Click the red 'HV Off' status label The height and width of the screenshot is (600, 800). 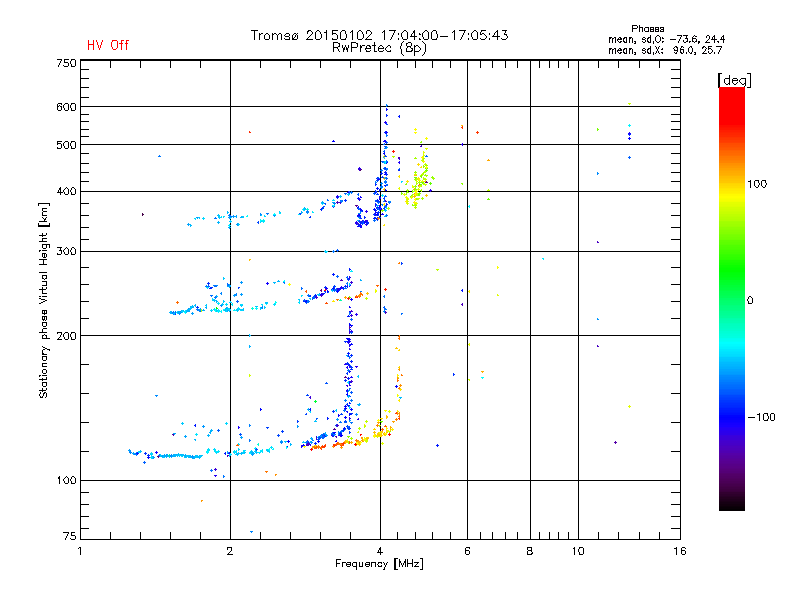(x=108, y=45)
